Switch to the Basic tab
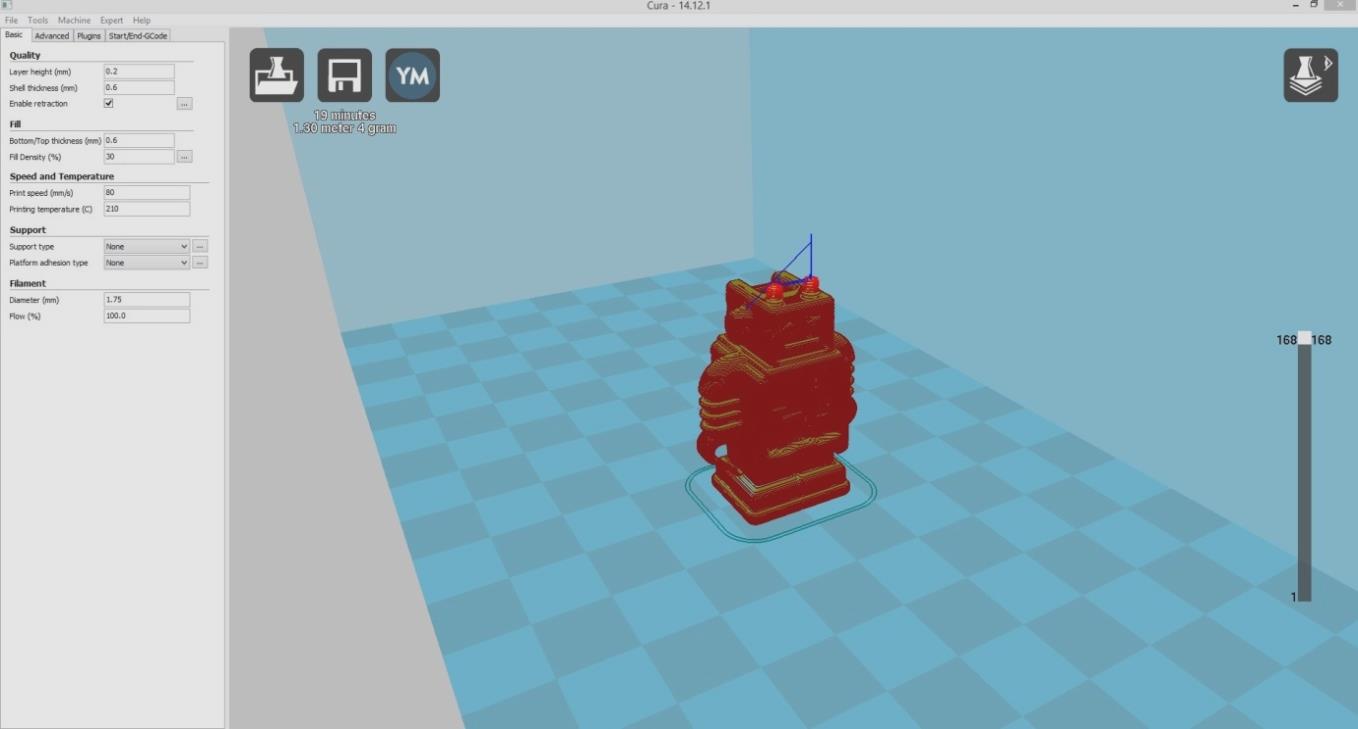This screenshot has height=729, width=1358. pos(14,35)
